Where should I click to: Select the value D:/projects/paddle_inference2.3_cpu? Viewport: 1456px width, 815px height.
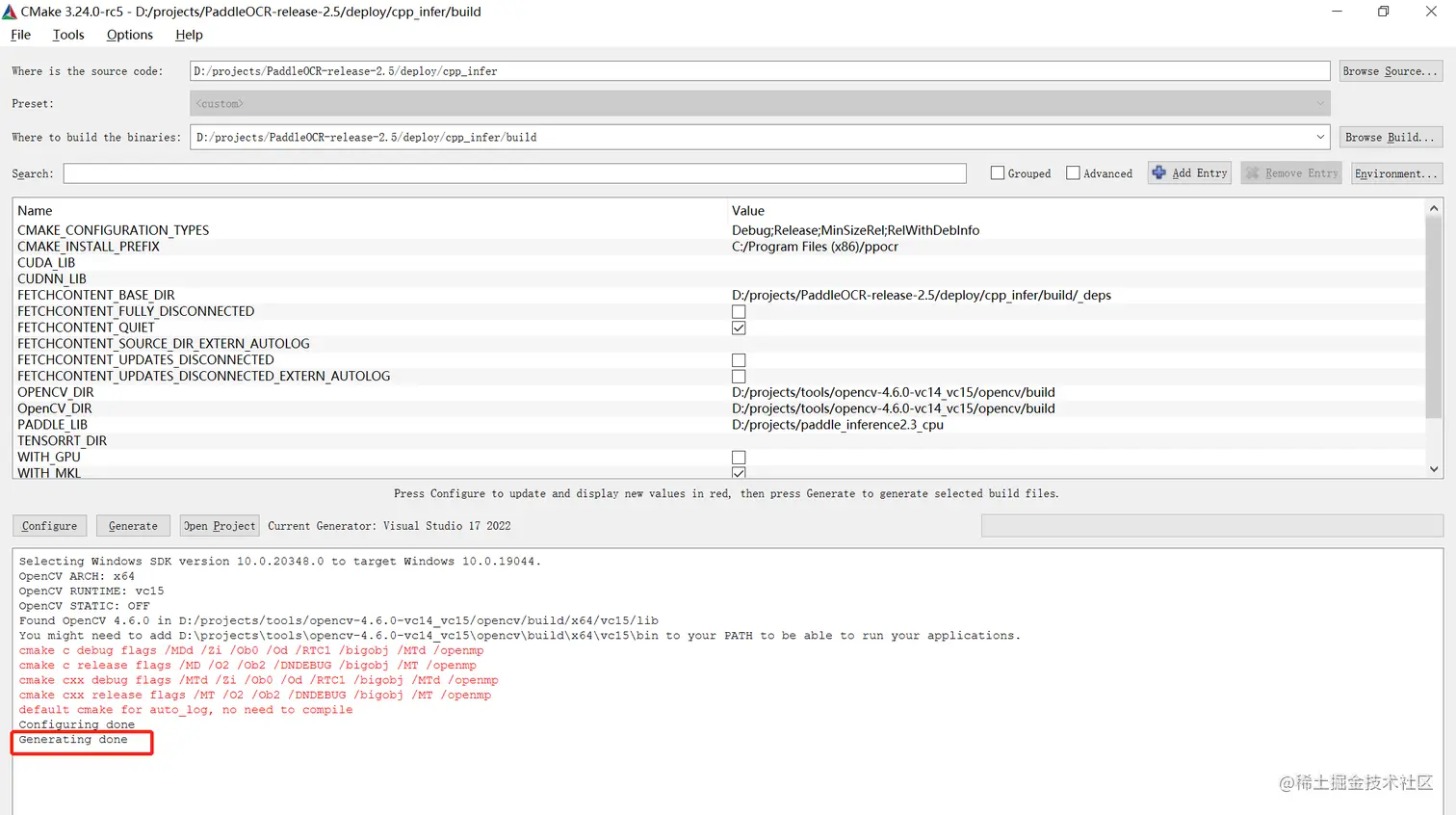point(838,425)
